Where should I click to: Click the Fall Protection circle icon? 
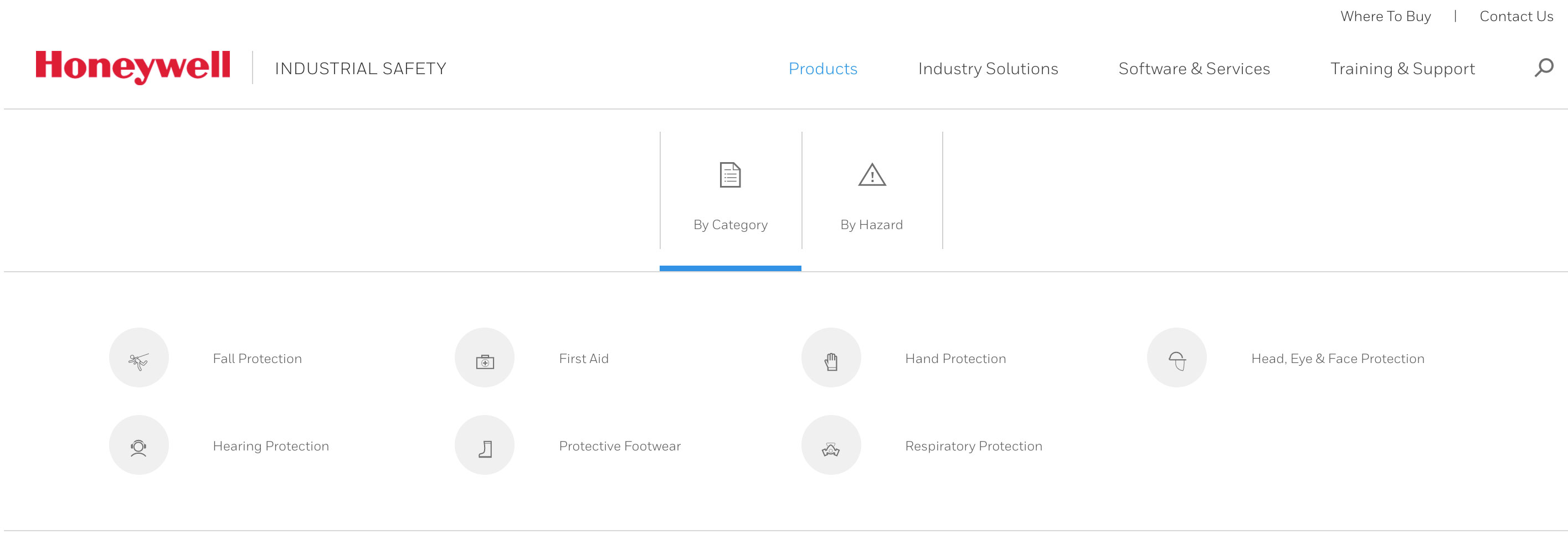point(139,358)
